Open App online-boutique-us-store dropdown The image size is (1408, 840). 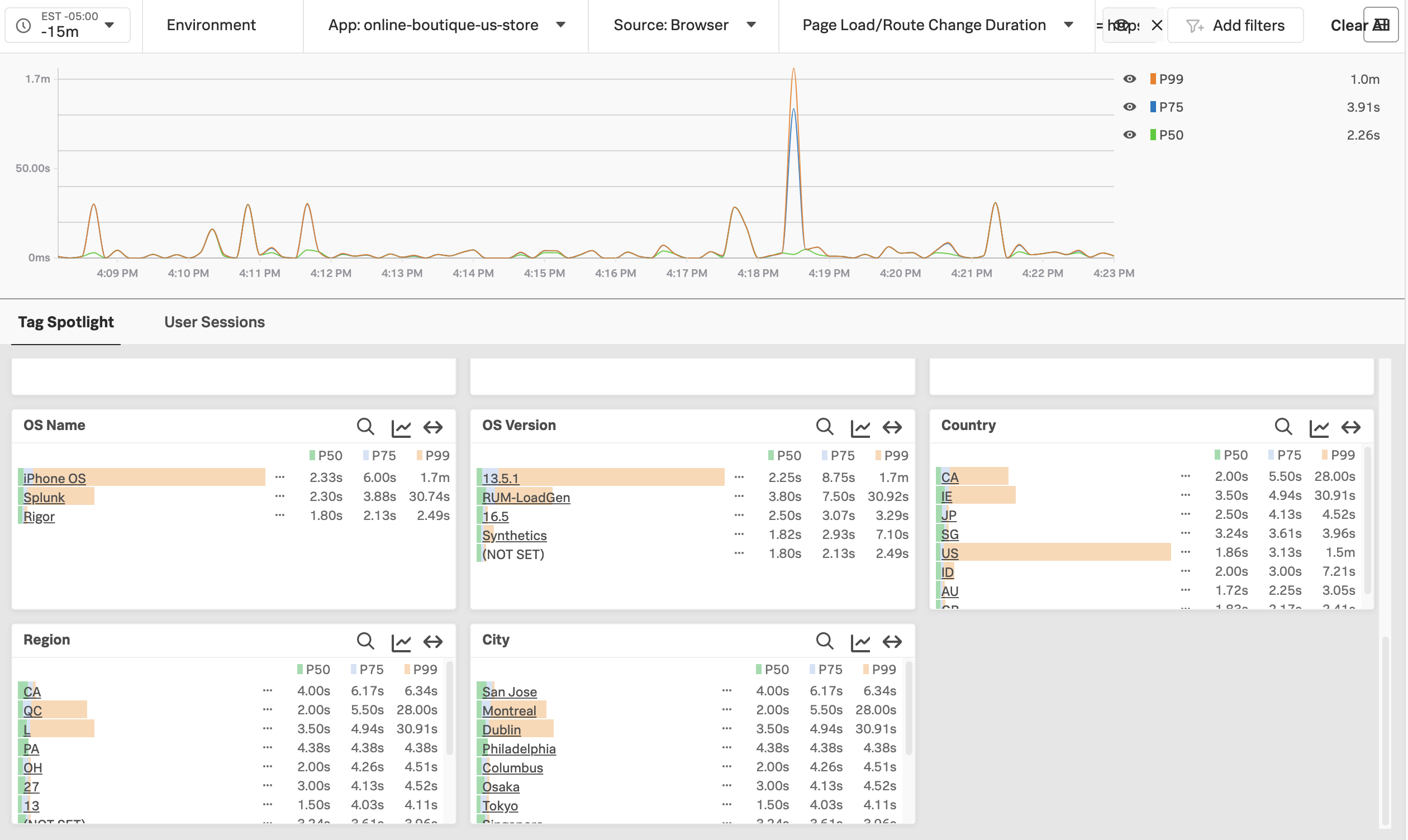tap(446, 25)
